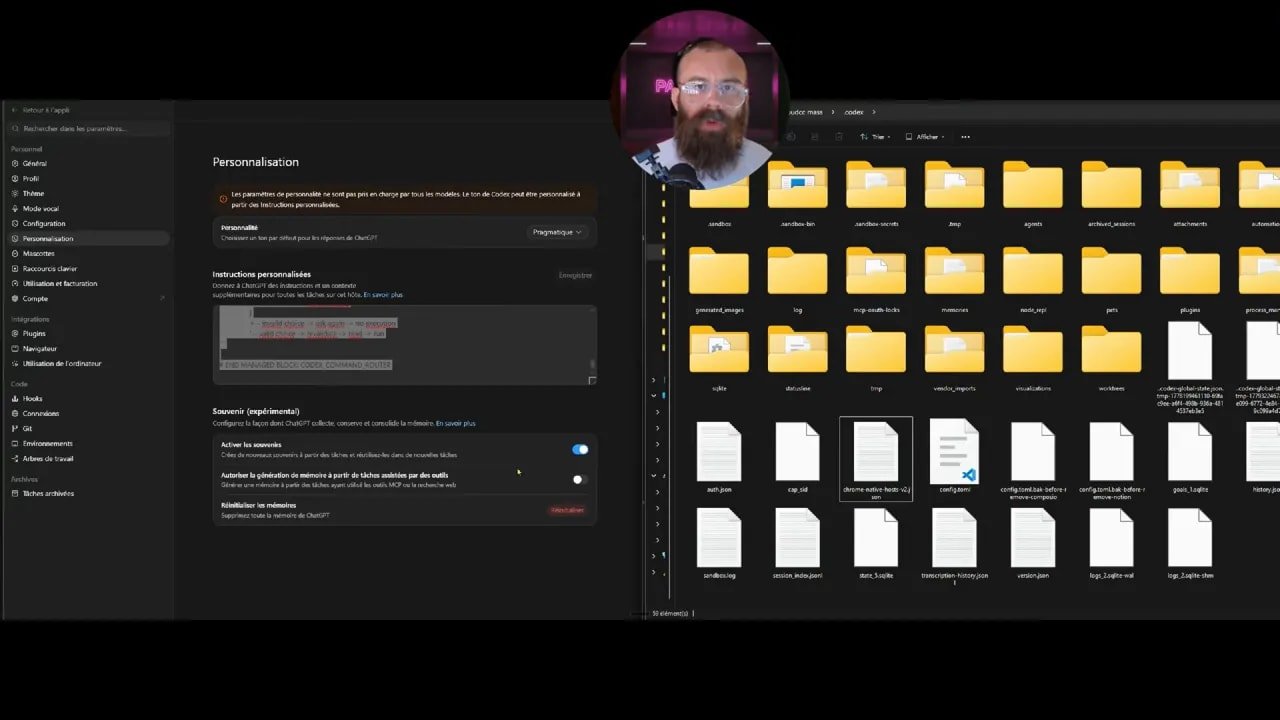Click the Navigateur browser icon
Image resolution: width=1280 pixels, height=720 pixels.
(15, 348)
